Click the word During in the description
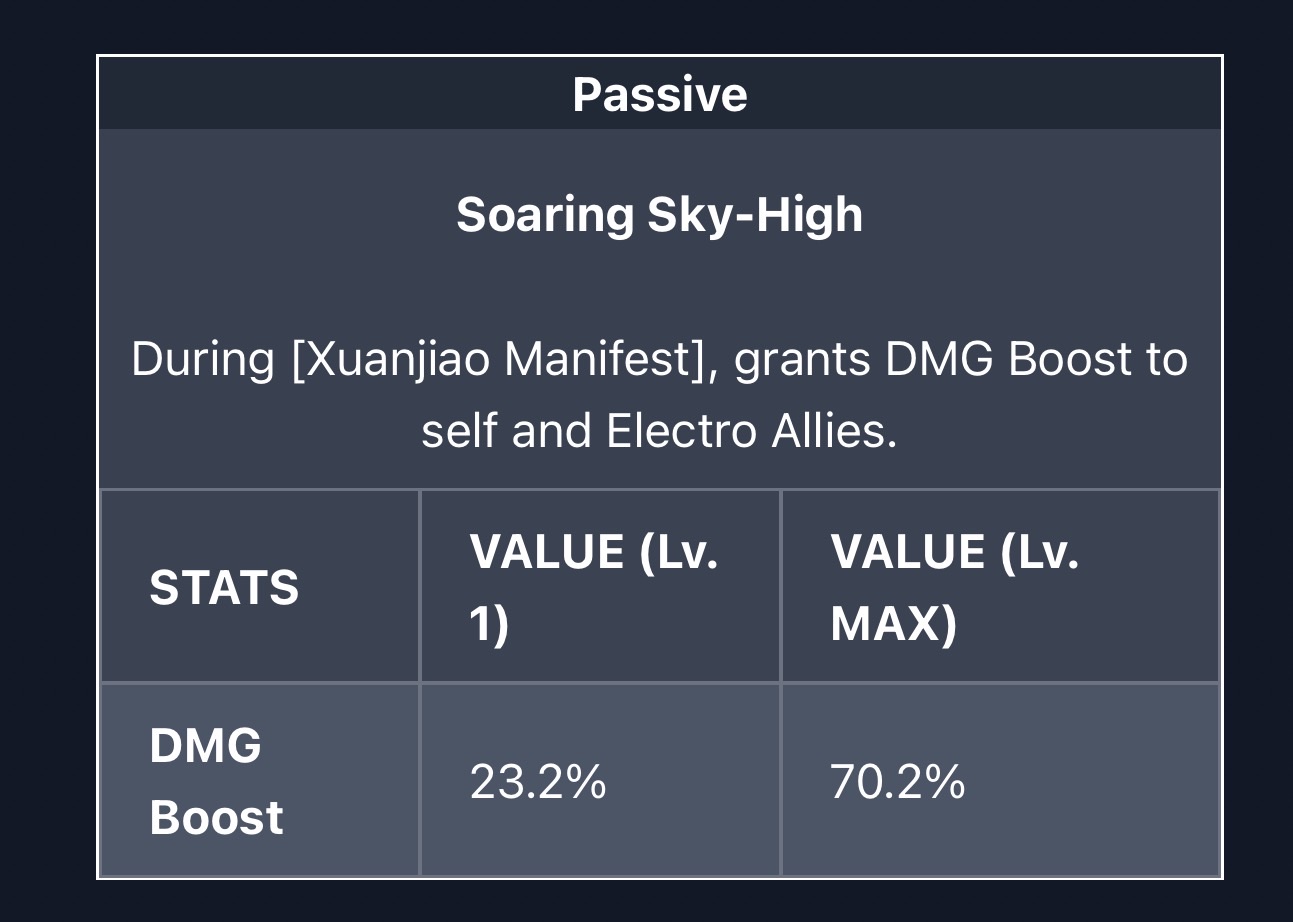1293x922 pixels. click(x=202, y=358)
